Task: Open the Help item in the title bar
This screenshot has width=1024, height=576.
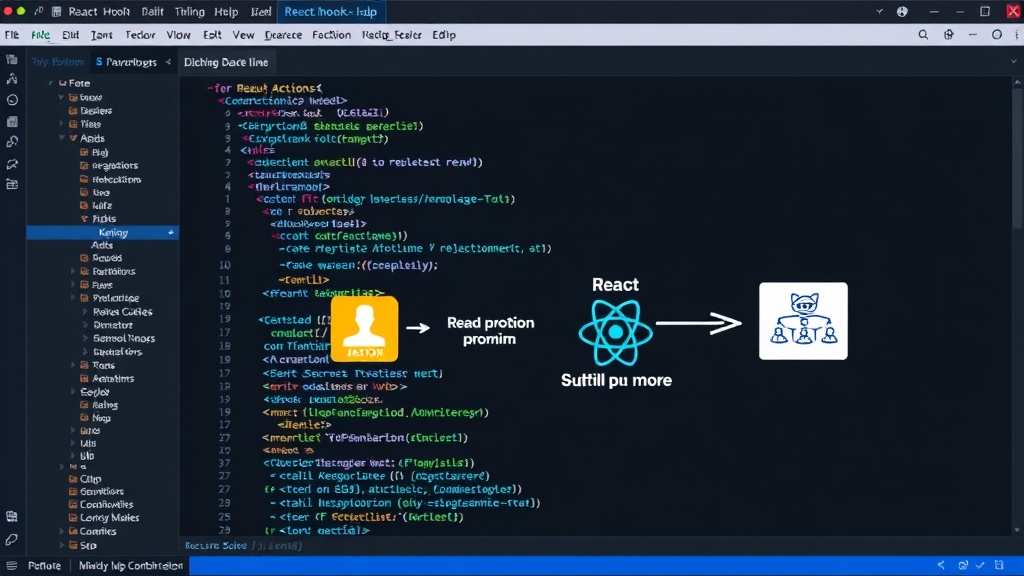Action: 226,12
